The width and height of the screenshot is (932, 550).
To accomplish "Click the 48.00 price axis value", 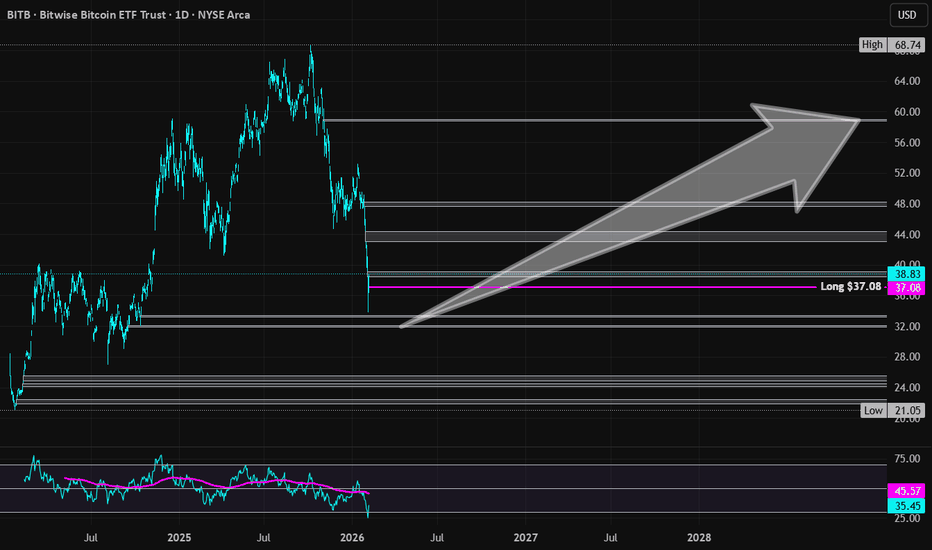I will click(x=907, y=204).
